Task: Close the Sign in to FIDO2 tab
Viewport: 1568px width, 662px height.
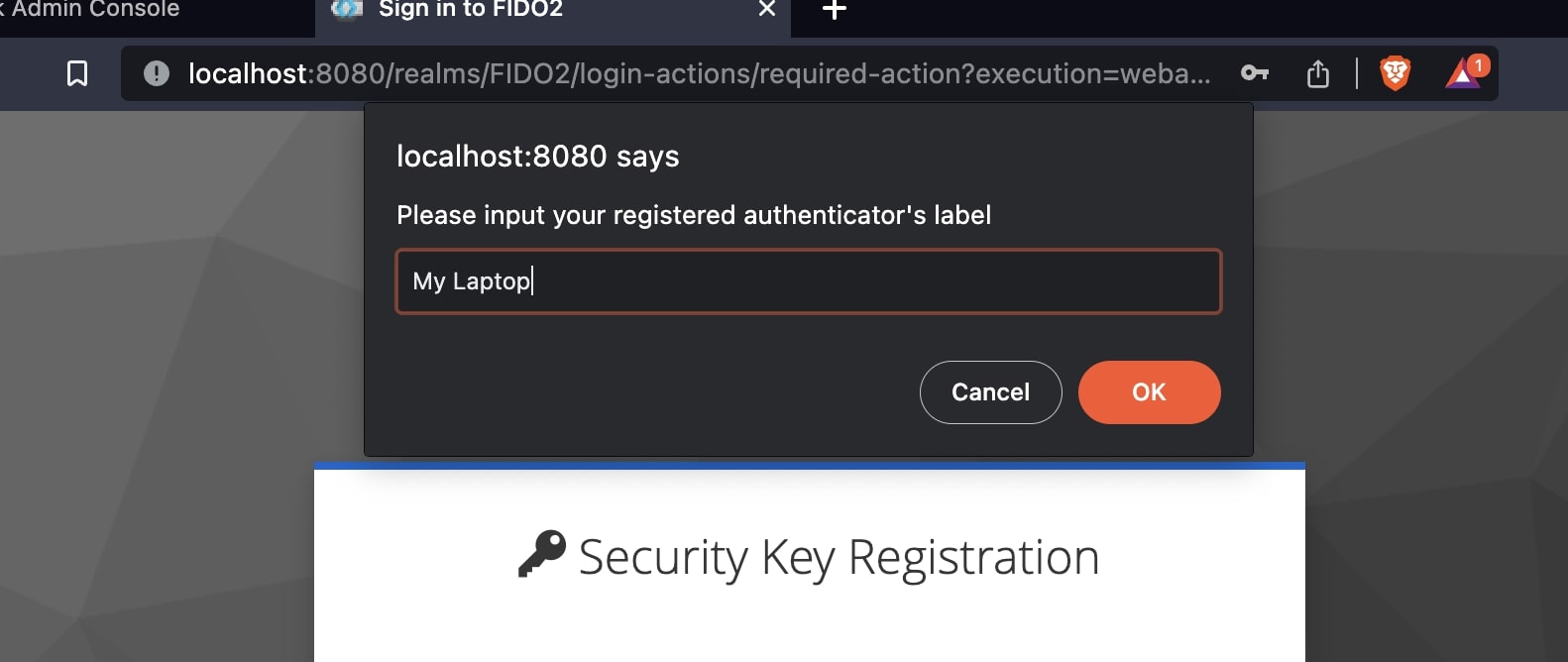Action: point(766,9)
